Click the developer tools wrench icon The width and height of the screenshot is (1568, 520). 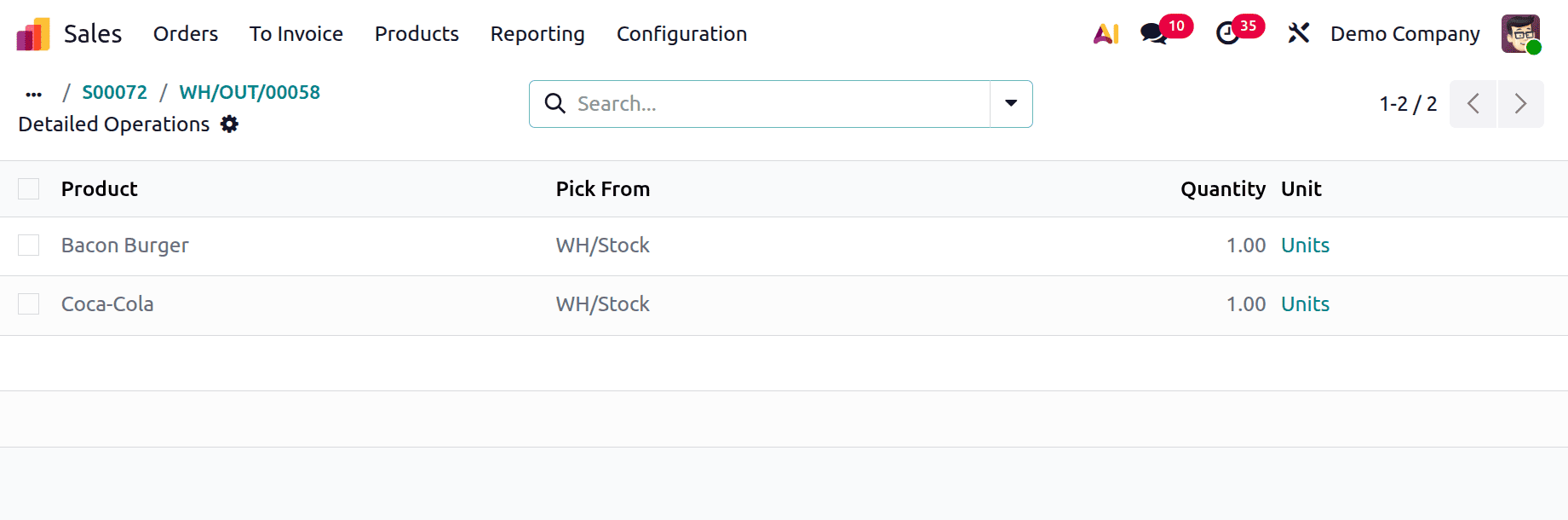pyautogui.click(x=1297, y=33)
